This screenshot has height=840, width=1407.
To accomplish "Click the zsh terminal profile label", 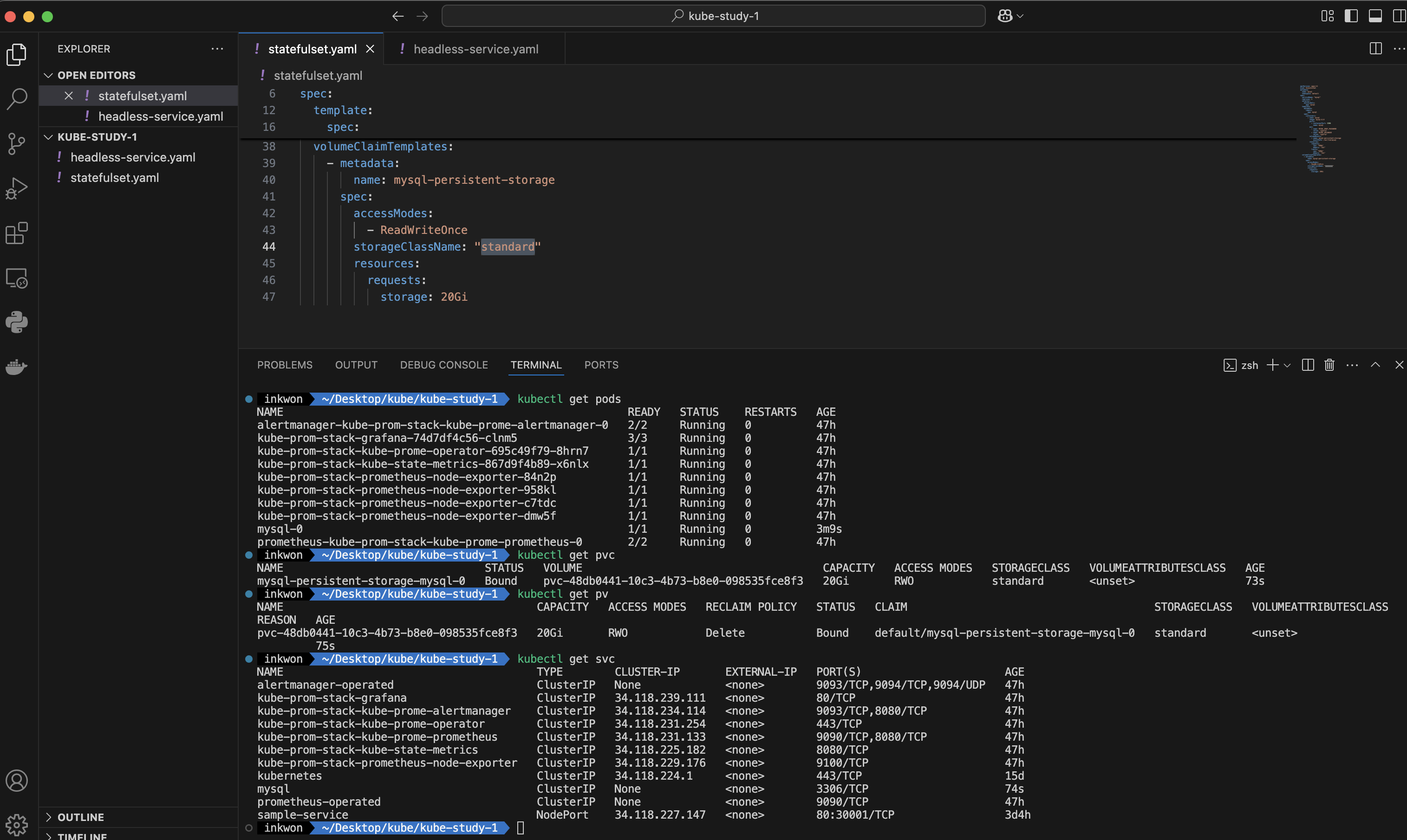I will pyautogui.click(x=1241, y=366).
